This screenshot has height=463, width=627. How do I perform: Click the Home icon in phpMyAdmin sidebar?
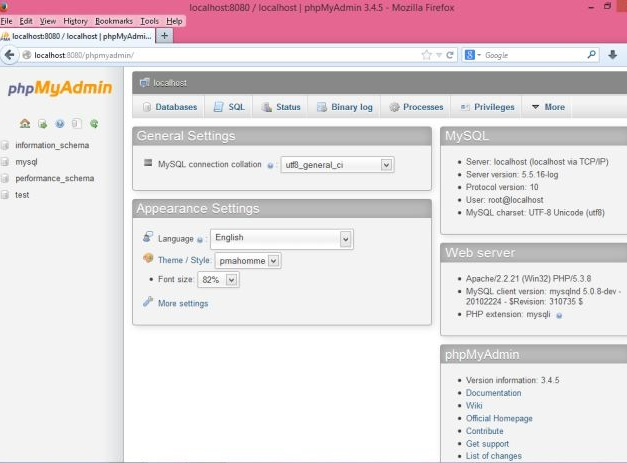(25, 124)
